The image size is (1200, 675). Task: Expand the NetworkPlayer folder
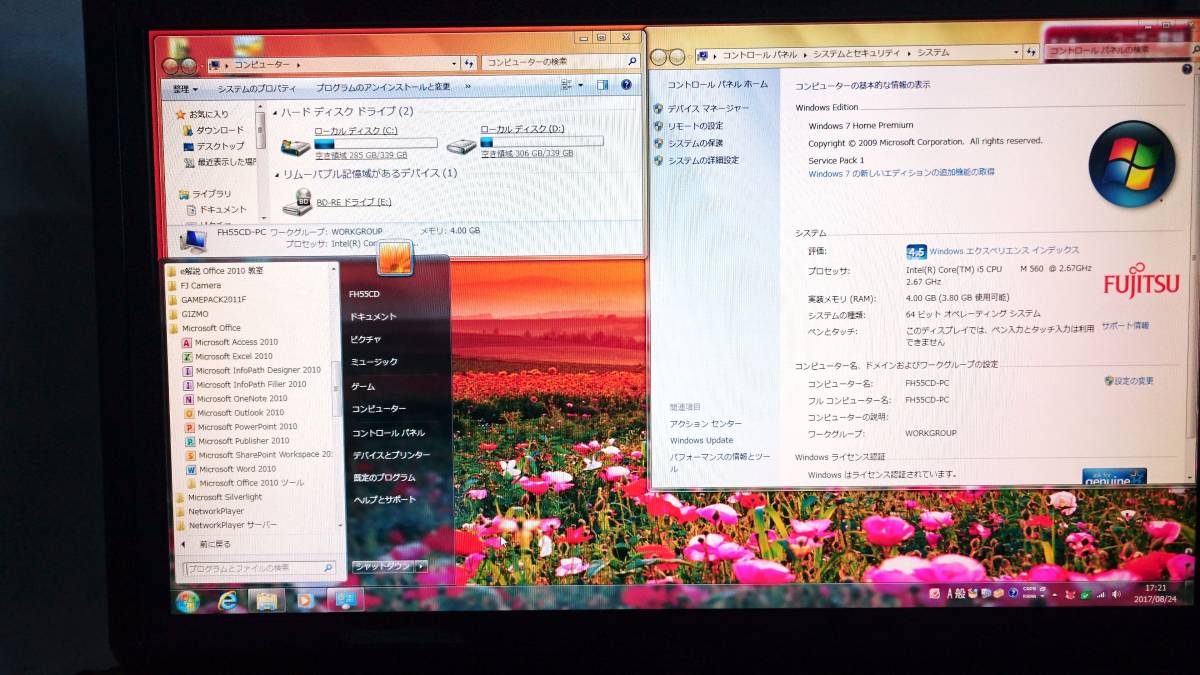pos(210,511)
